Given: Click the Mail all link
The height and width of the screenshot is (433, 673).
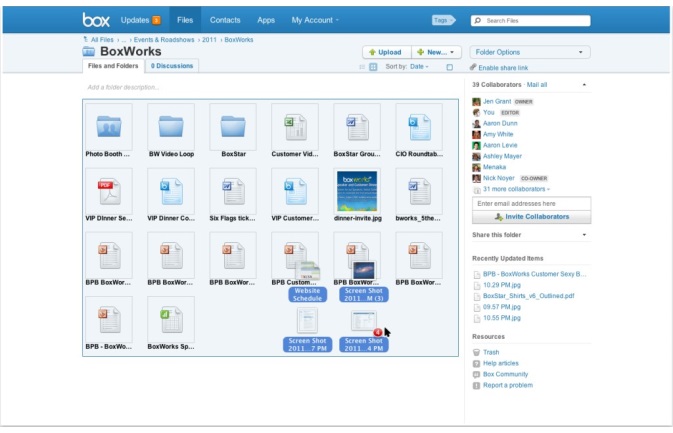Looking at the screenshot, I should tap(537, 85).
